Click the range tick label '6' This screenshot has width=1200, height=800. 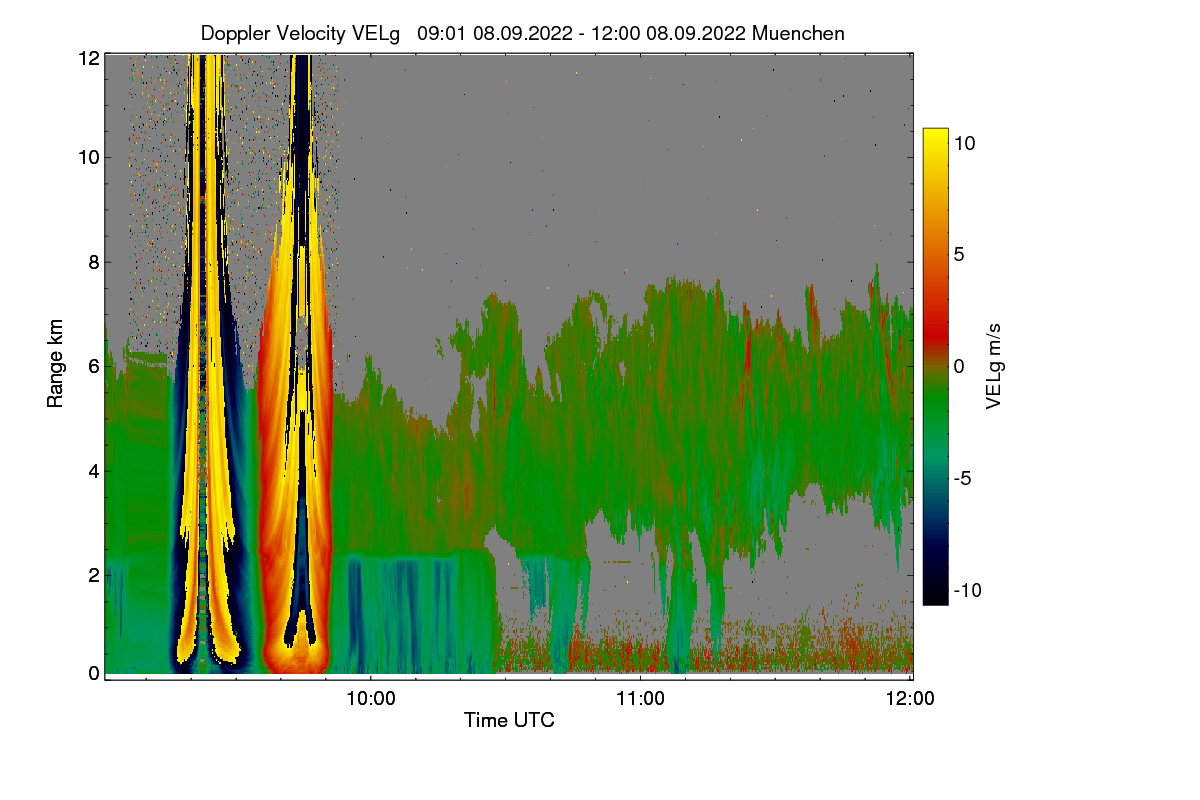click(x=94, y=367)
